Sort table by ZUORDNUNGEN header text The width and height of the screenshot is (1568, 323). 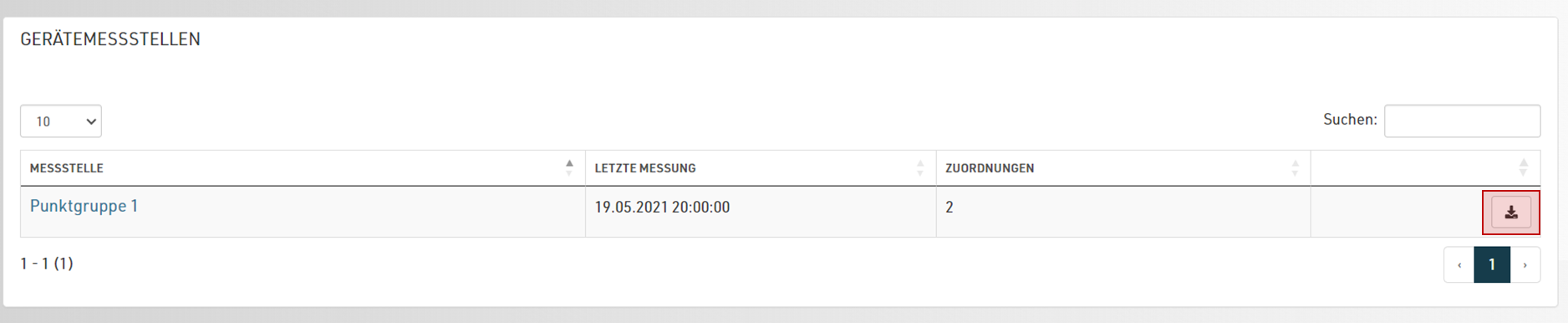990,168
